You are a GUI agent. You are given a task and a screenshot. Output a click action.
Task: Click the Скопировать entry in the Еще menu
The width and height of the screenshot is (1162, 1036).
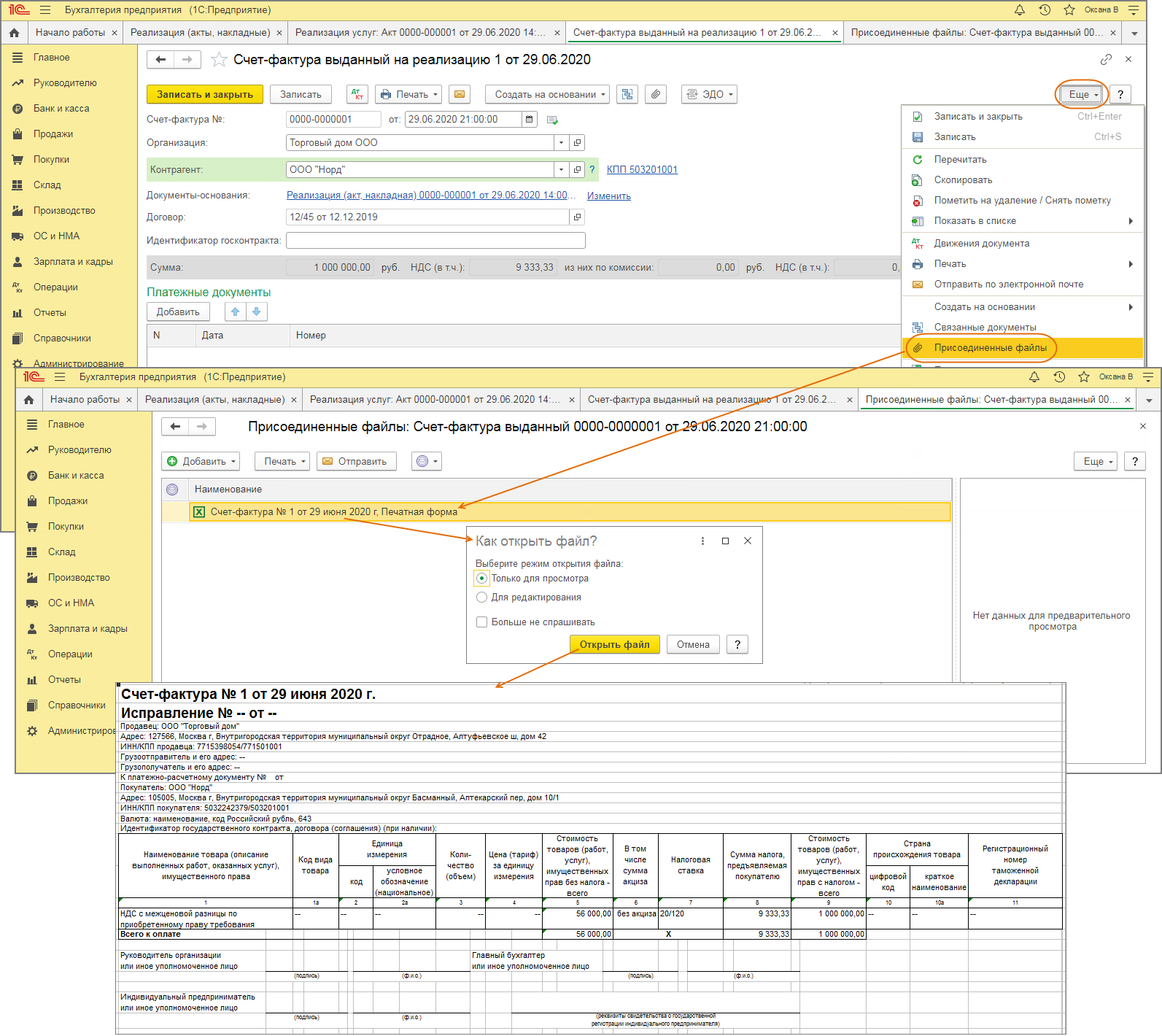(1023, 179)
